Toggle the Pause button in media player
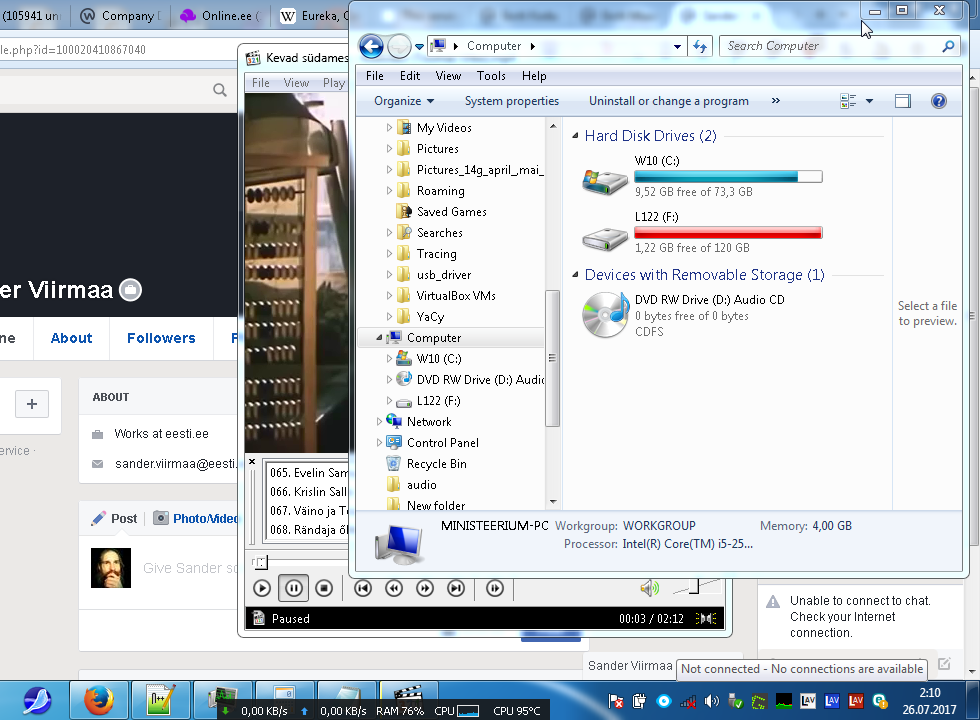Viewport: 980px width, 720px height. pos(293,588)
